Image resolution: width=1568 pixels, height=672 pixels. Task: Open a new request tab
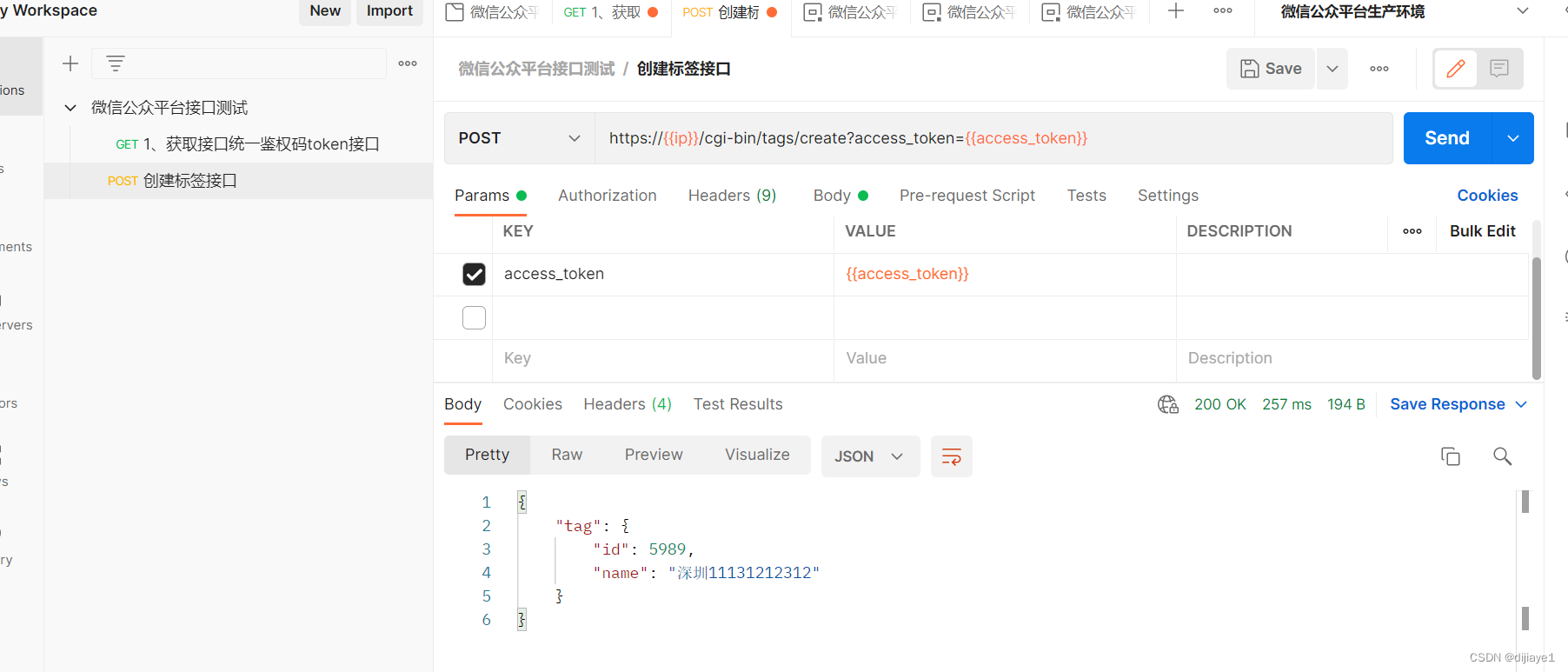pyautogui.click(x=1176, y=11)
